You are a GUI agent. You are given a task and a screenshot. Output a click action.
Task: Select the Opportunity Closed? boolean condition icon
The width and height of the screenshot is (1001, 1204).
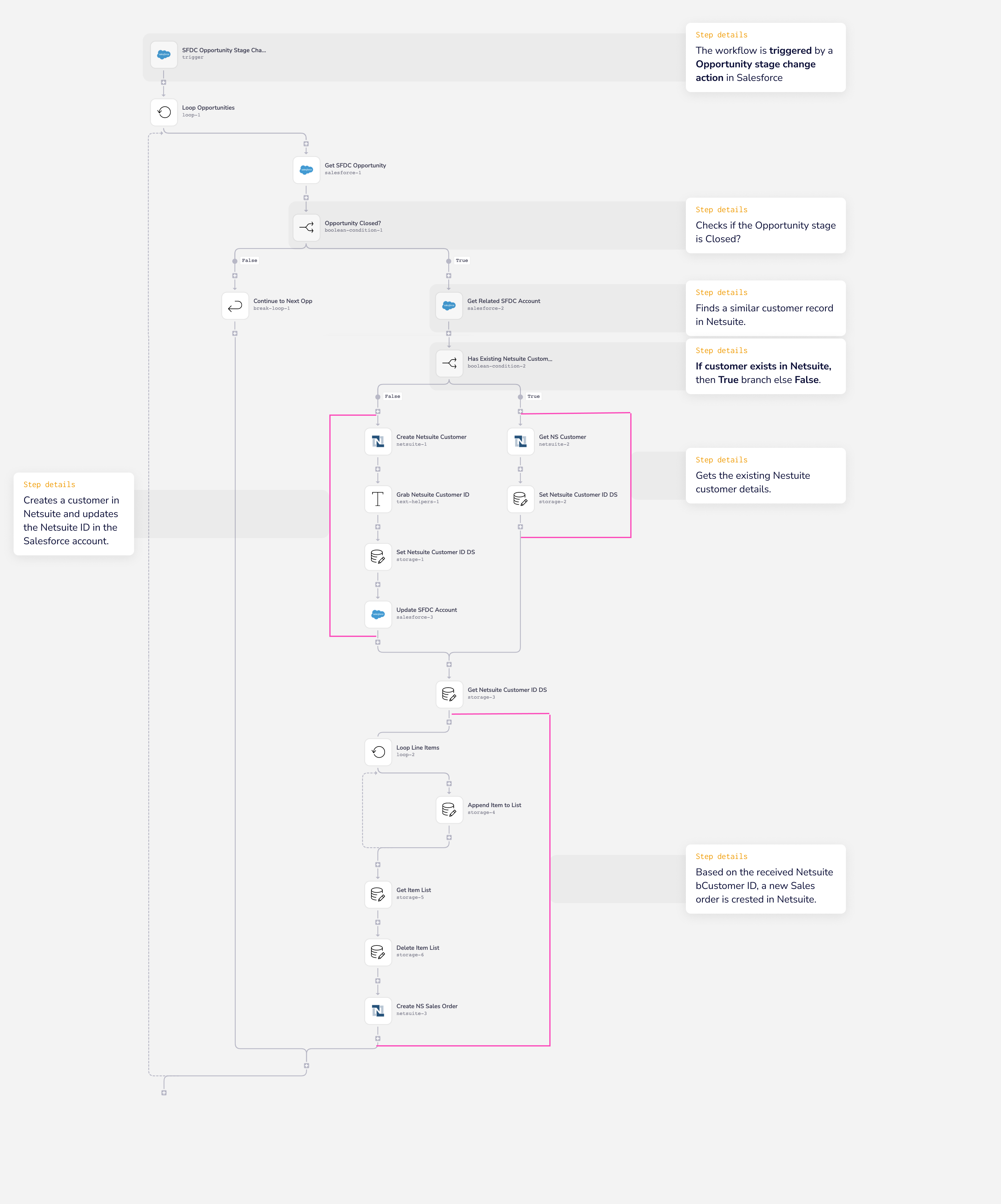[x=306, y=228]
